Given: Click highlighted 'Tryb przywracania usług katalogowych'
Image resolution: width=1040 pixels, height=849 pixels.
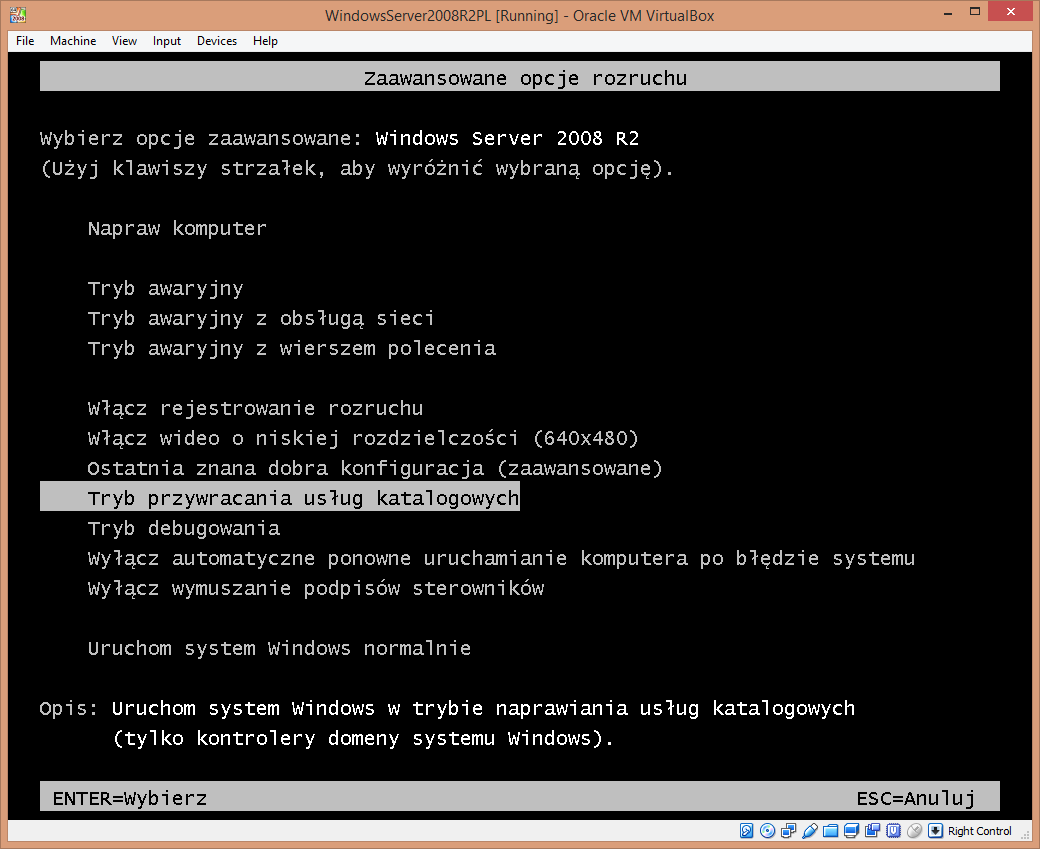Looking at the screenshot, I should pyautogui.click(x=280, y=496).
